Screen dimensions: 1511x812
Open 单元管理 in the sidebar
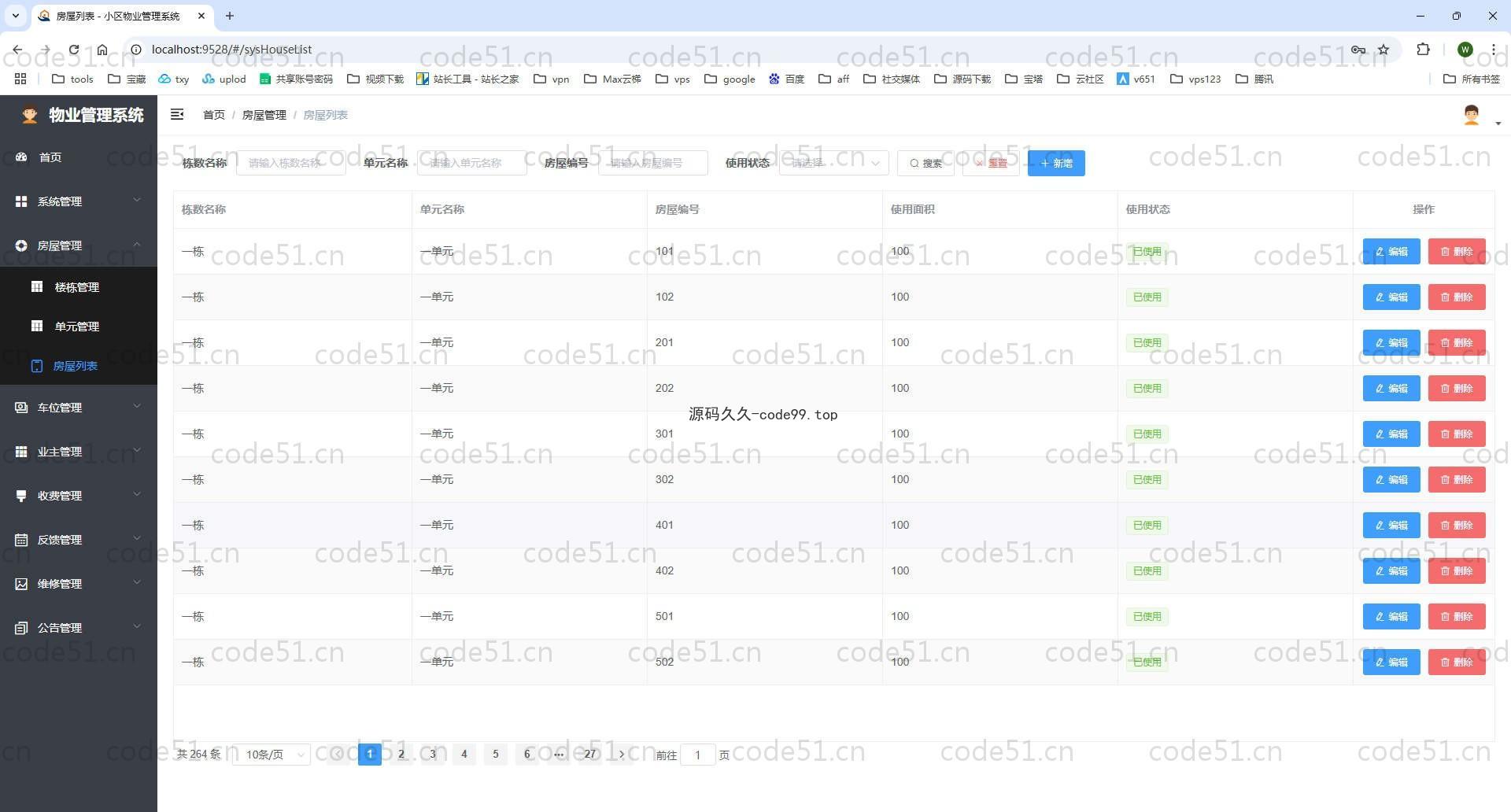point(76,327)
